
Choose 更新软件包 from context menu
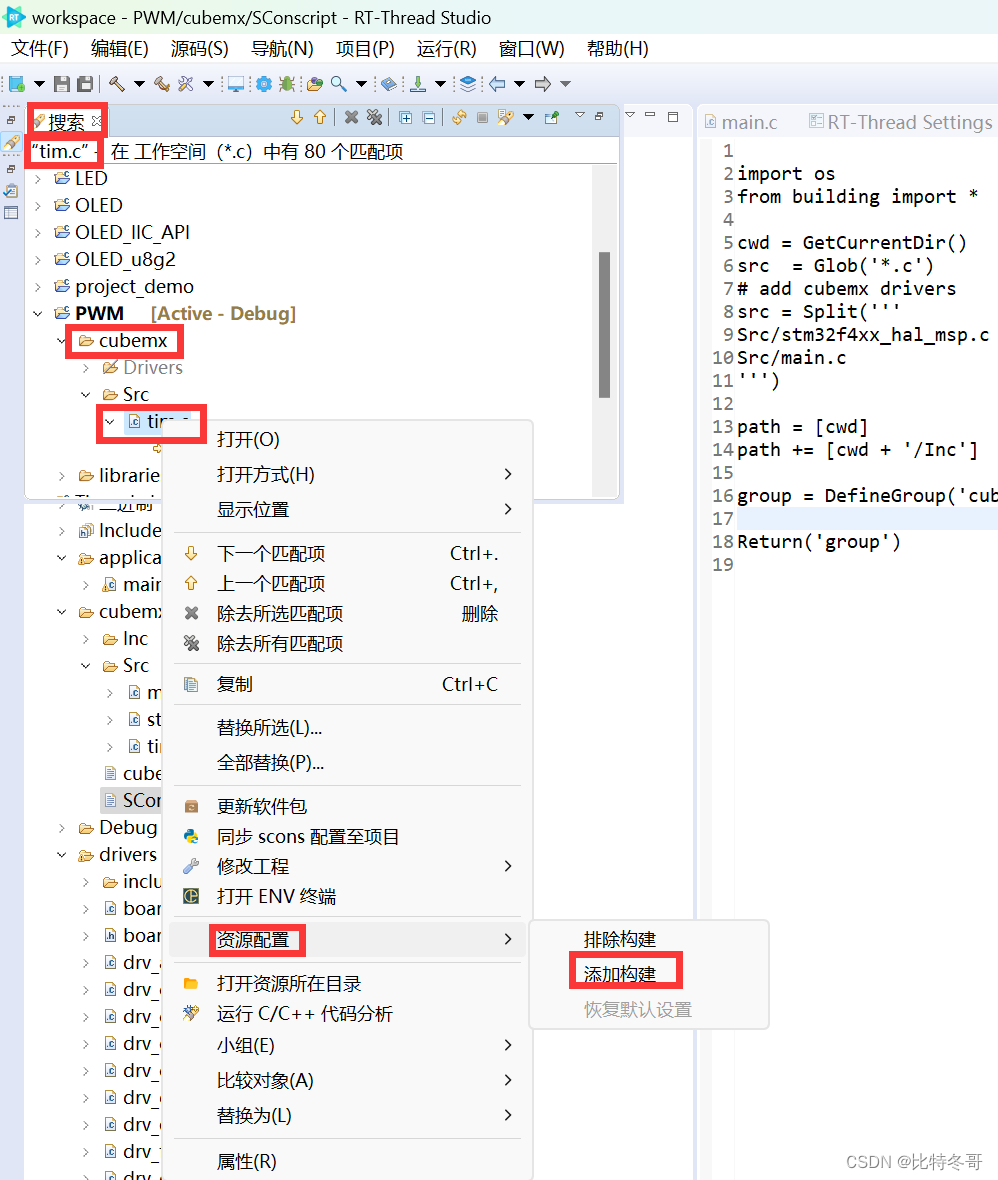(348, 807)
